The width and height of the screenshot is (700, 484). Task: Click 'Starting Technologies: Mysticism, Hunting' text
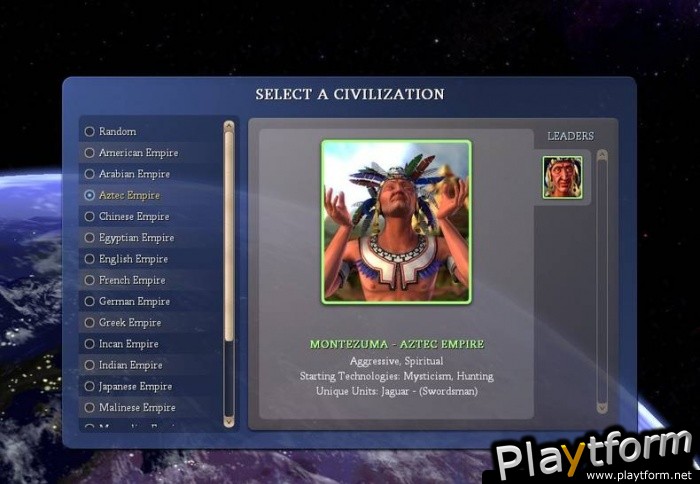(396, 376)
